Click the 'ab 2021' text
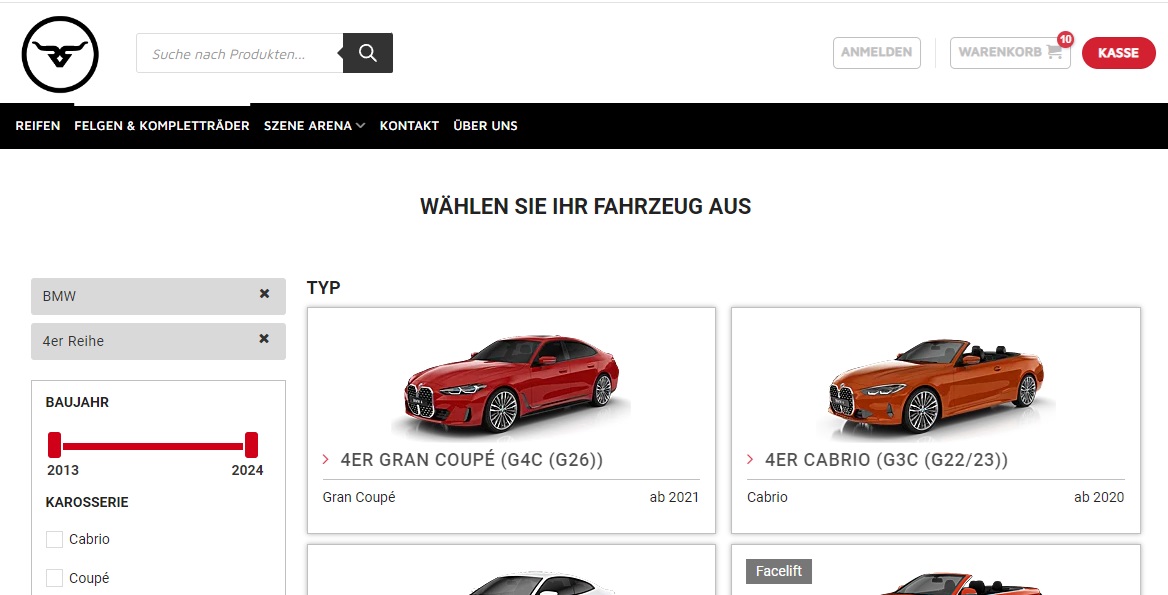This screenshot has width=1168, height=595. tap(674, 497)
